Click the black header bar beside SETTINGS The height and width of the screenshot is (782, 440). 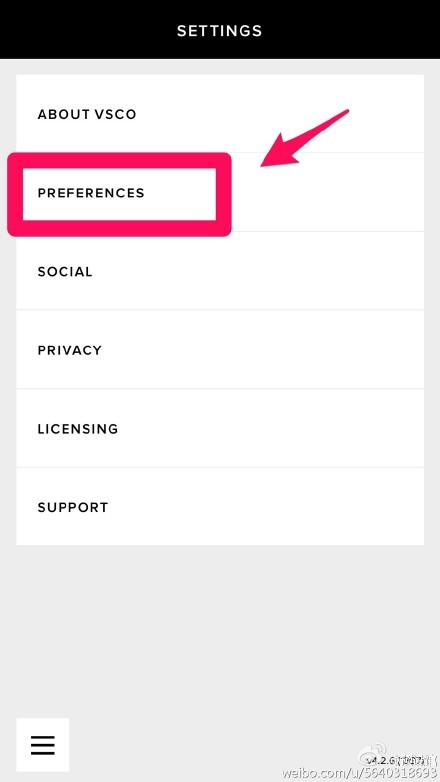[x=349, y=30]
